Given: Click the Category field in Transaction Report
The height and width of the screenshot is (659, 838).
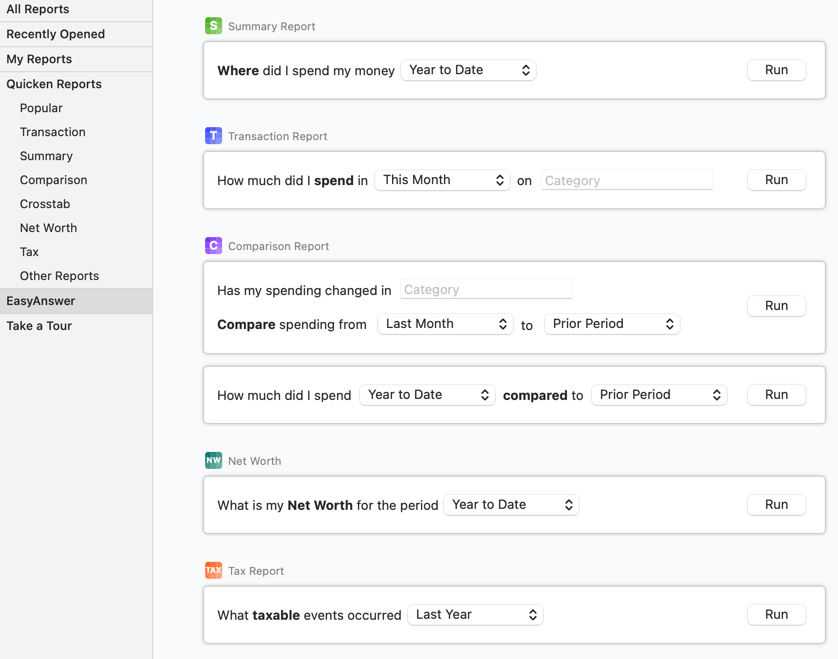Looking at the screenshot, I should point(627,179).
